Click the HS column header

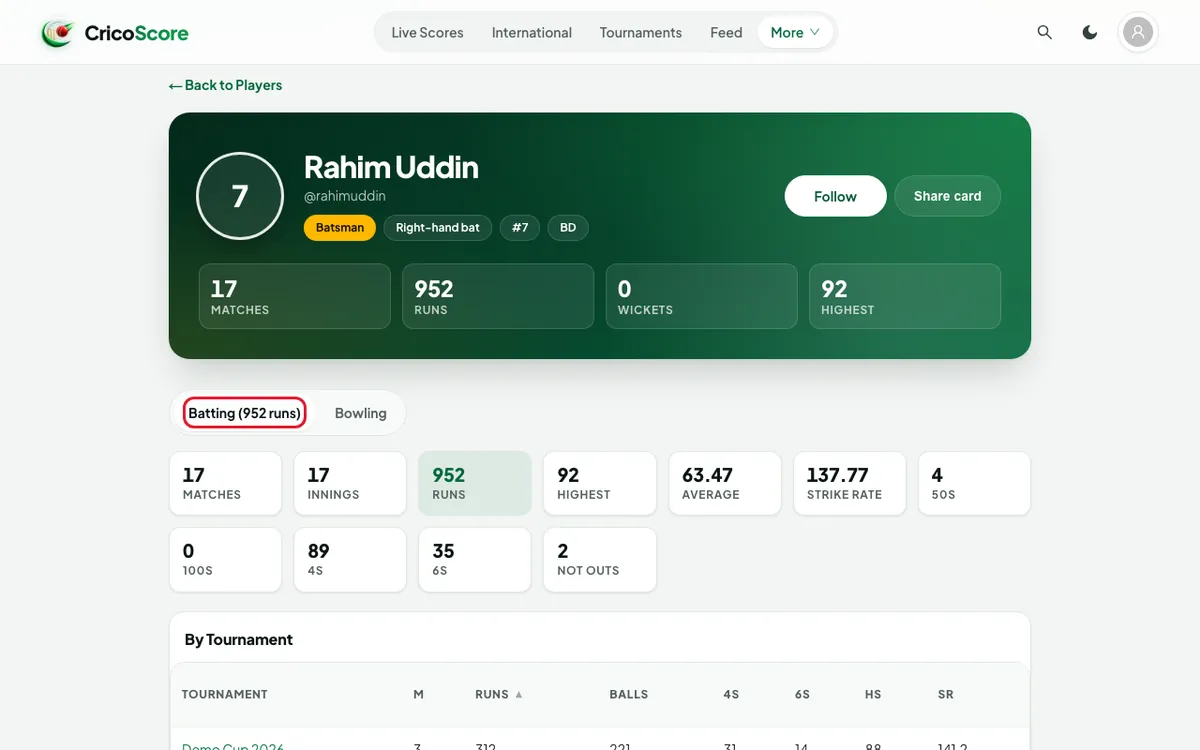(x=873, y=694)
